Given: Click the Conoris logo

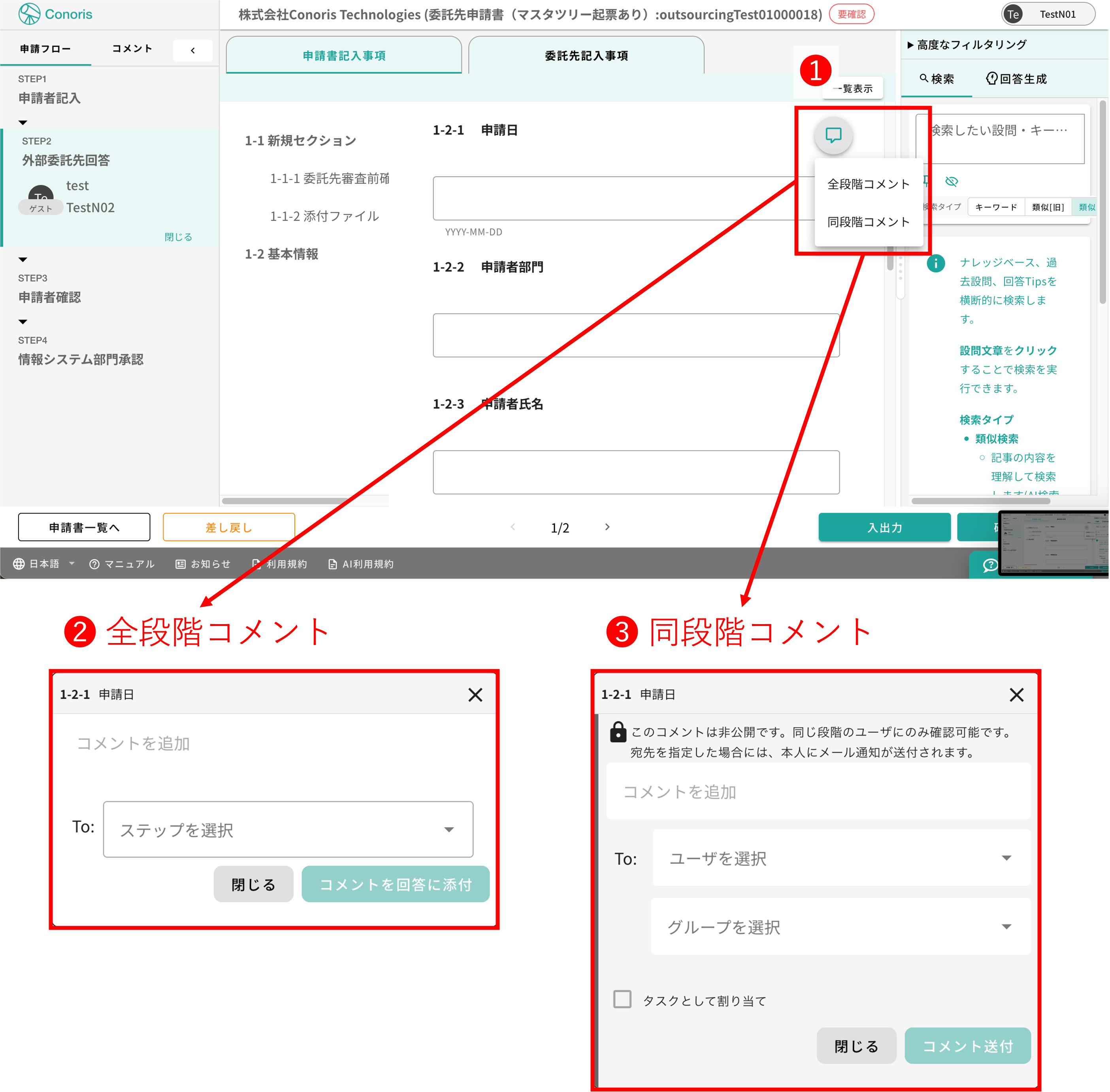Looking at the screenshot, I should [x=55, y=14].
